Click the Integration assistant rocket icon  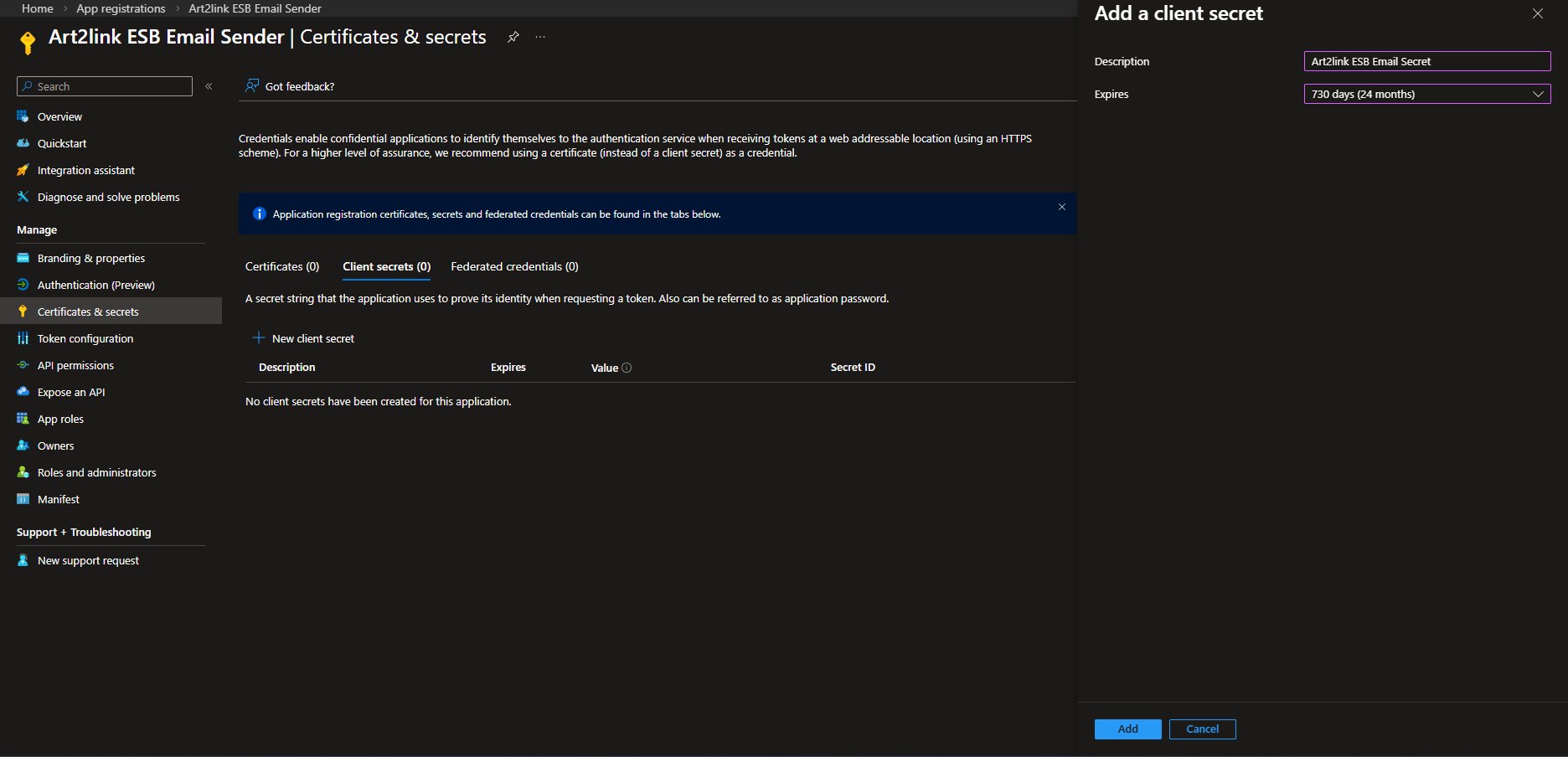click(23, 170)
